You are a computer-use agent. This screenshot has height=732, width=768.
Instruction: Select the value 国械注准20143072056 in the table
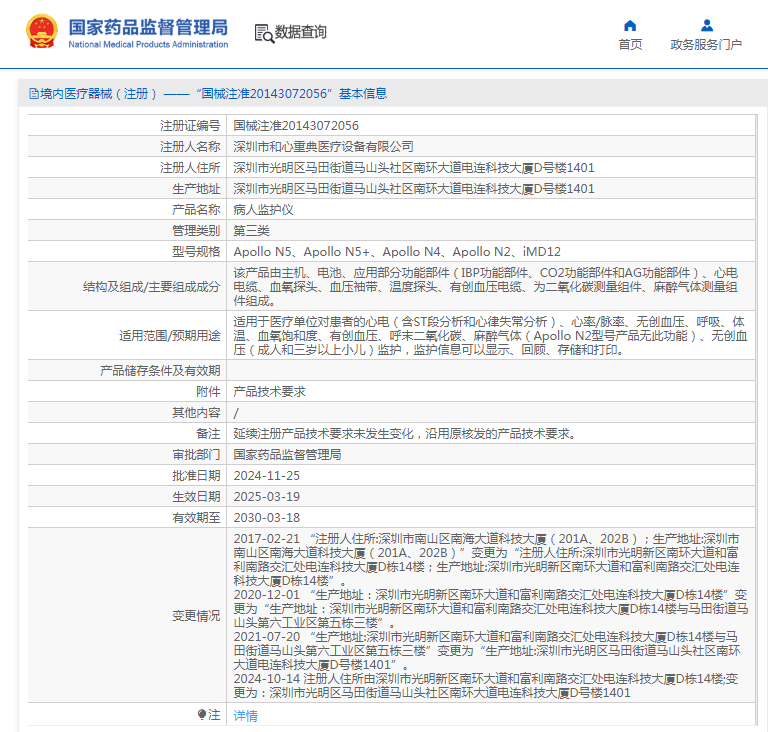pyautogui.click(x=296, y=126)
